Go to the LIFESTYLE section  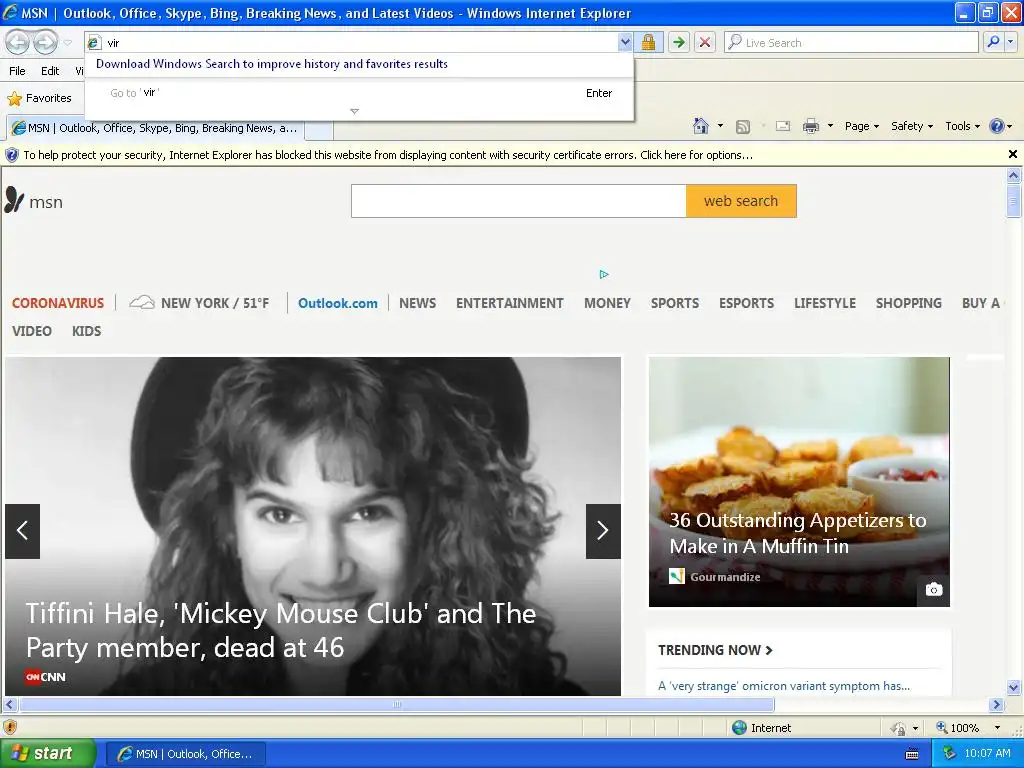click(825, 303)
